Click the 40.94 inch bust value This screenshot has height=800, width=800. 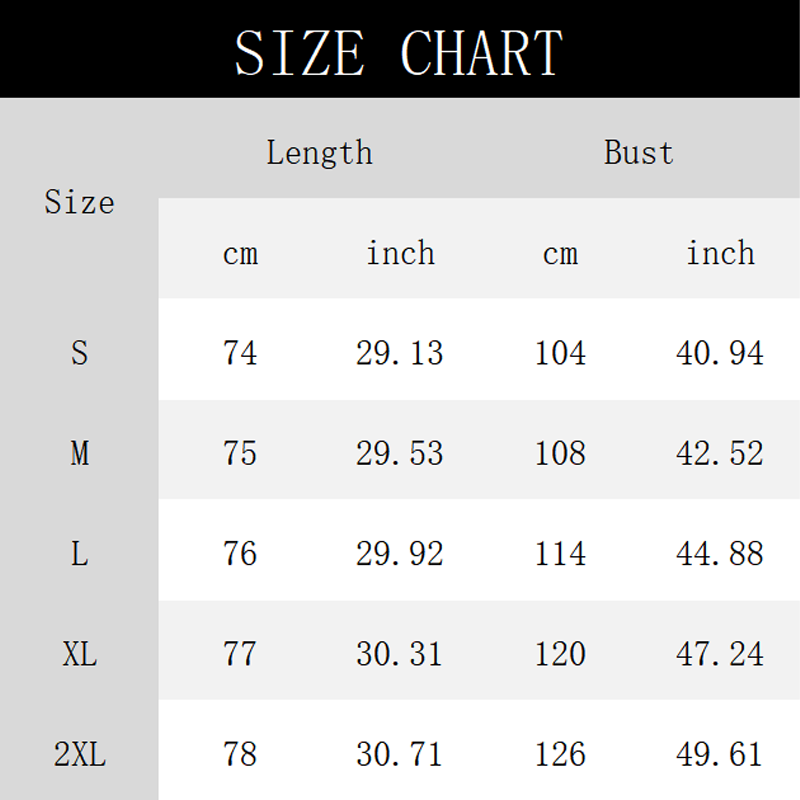[719, 353]
